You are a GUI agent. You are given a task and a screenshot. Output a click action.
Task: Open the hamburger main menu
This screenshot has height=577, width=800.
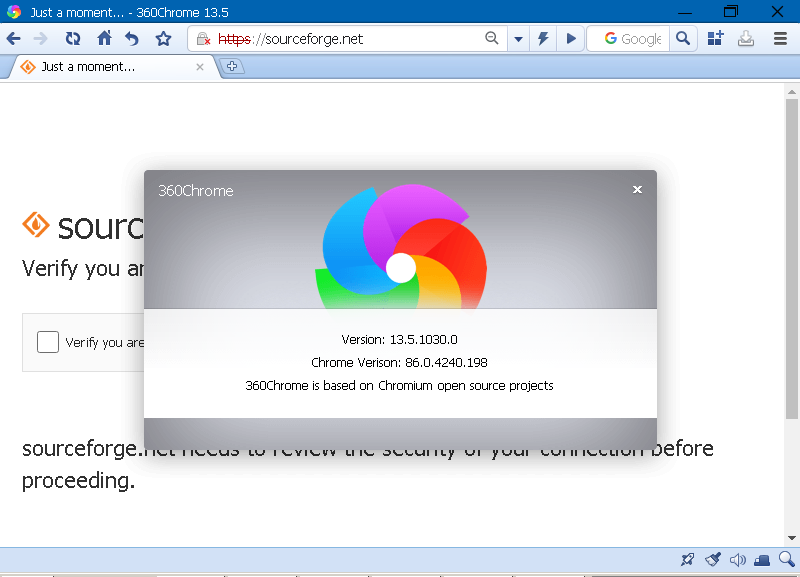(780, 39)
